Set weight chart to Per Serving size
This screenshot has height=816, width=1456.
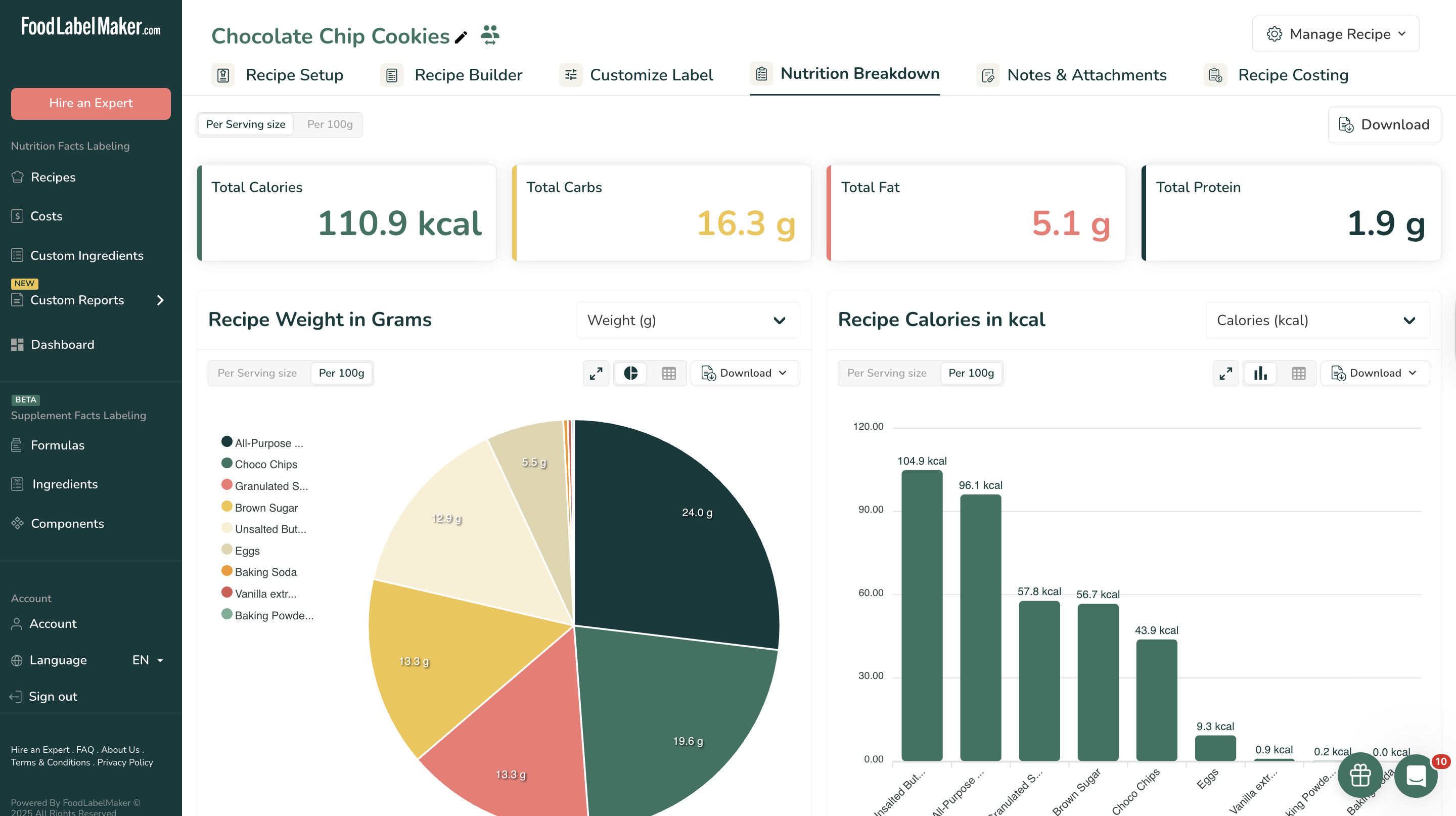257,373
